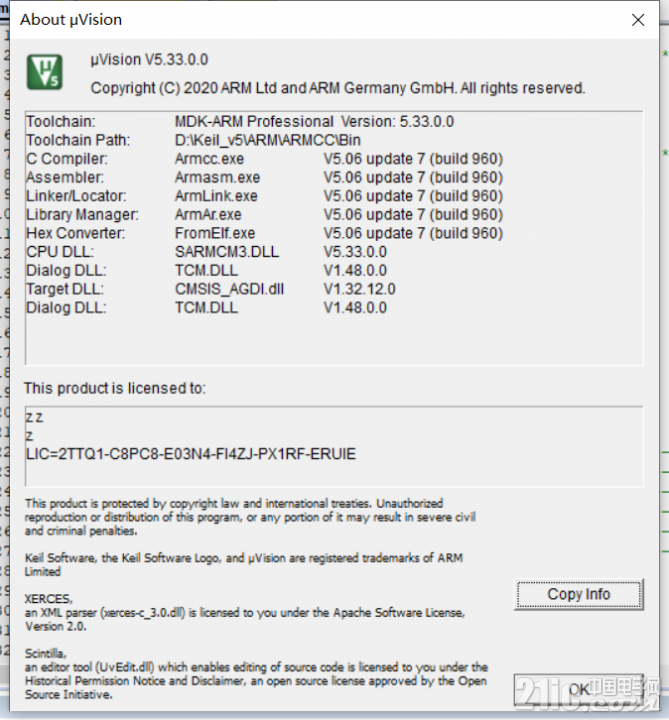Click the Toolchain: label
This screenshot has width=669, height=720.
[61, 122]
